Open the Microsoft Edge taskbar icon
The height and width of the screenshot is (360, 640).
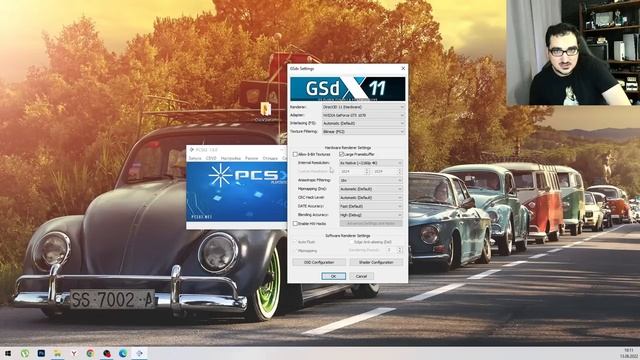[x=123, y=353]
